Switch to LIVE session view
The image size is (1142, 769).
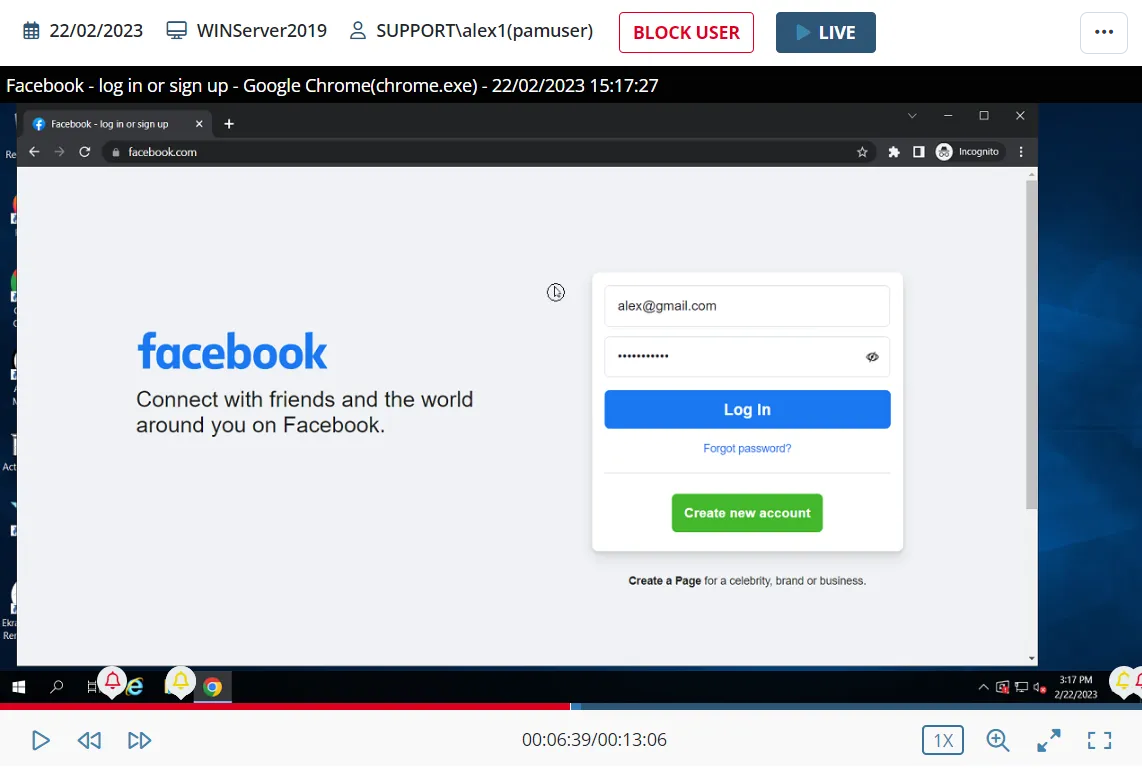pyautogui.click(x=825, y=32)
